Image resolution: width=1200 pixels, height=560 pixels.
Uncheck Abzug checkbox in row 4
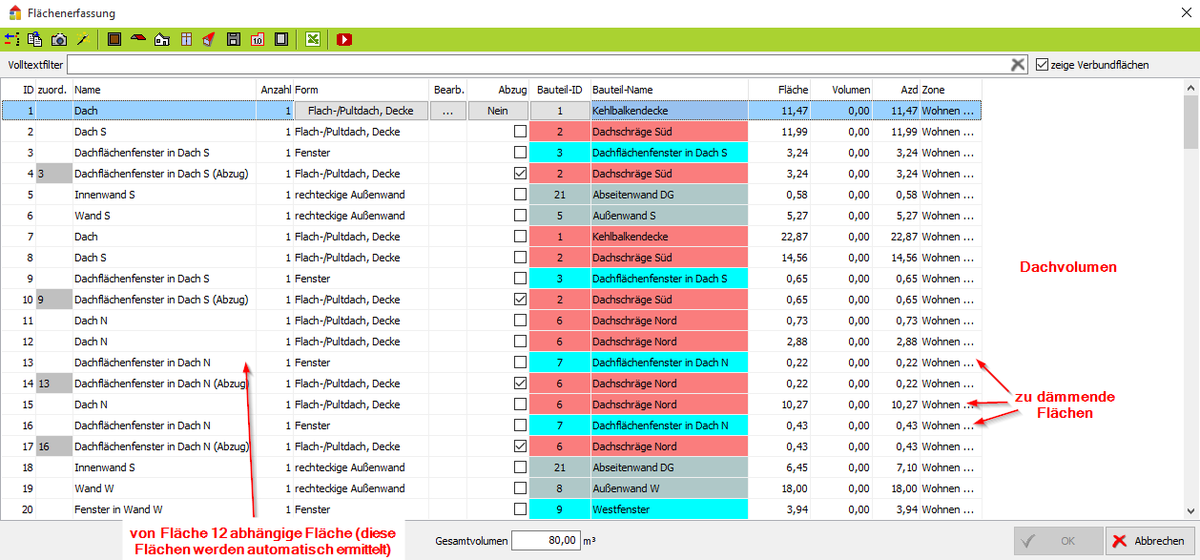pyautogui.click(x=519, y=174)
